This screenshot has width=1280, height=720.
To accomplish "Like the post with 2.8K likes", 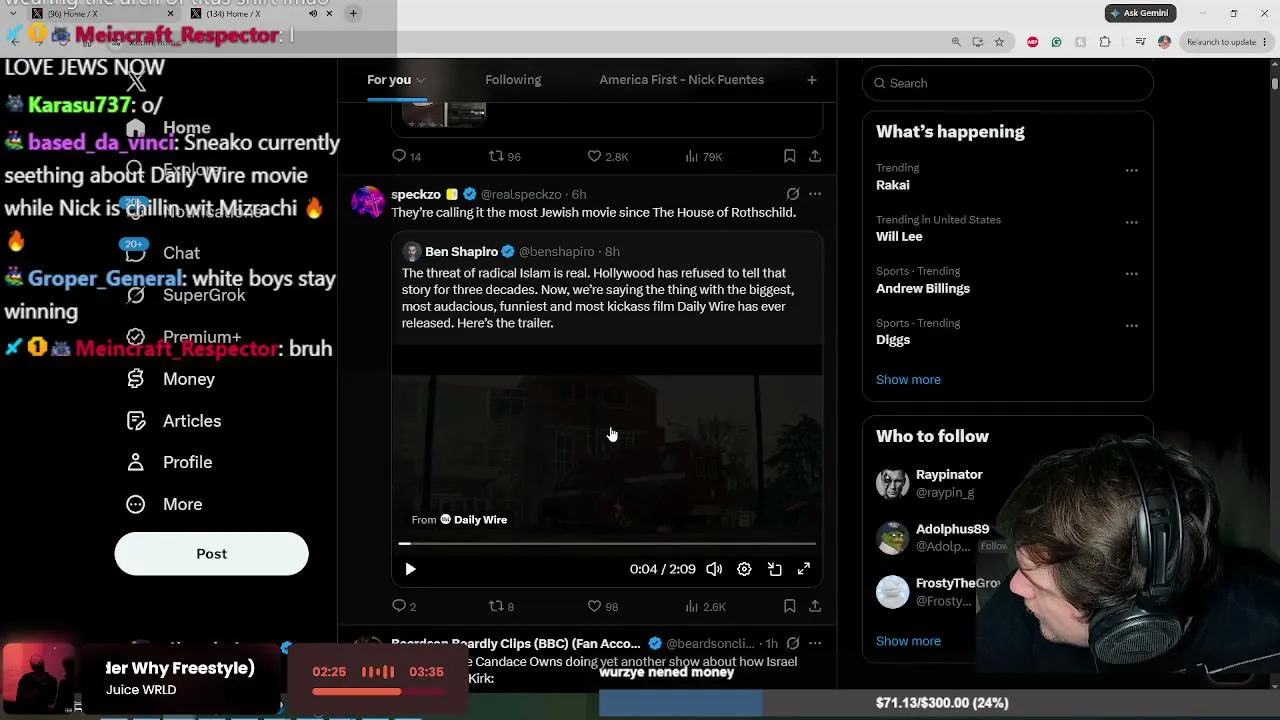I will click(594, 156).
